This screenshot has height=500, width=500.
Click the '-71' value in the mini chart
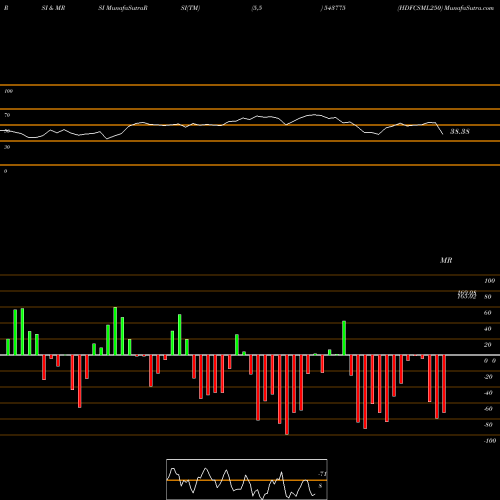tap(322, 474)
